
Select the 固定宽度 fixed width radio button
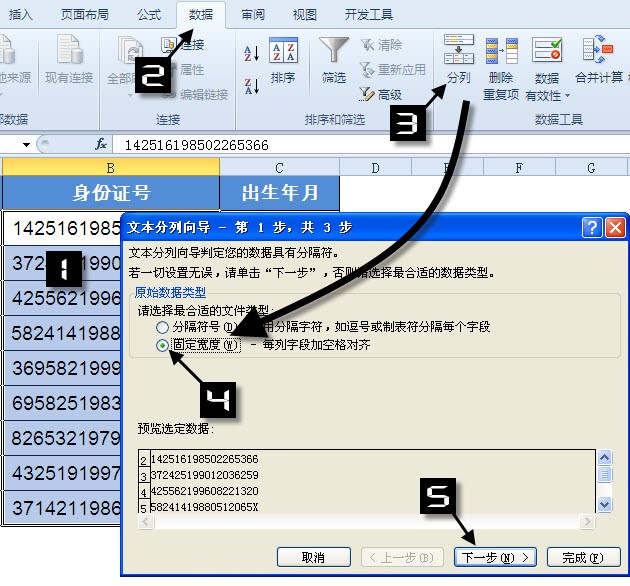pyautogui.click(x=163, y=345)
